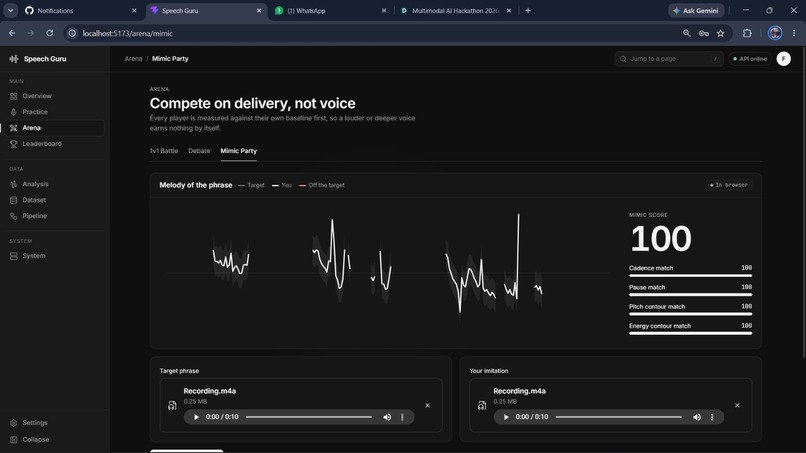Reload the current page
This screenshot has width=806, height=453.
(x=49, y=33)
